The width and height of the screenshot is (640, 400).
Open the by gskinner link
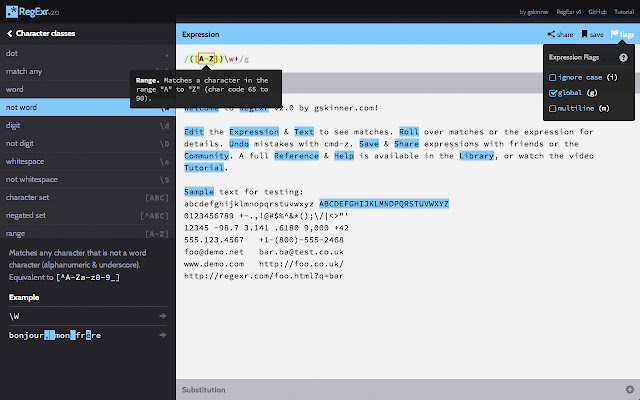tap(534, 12)
